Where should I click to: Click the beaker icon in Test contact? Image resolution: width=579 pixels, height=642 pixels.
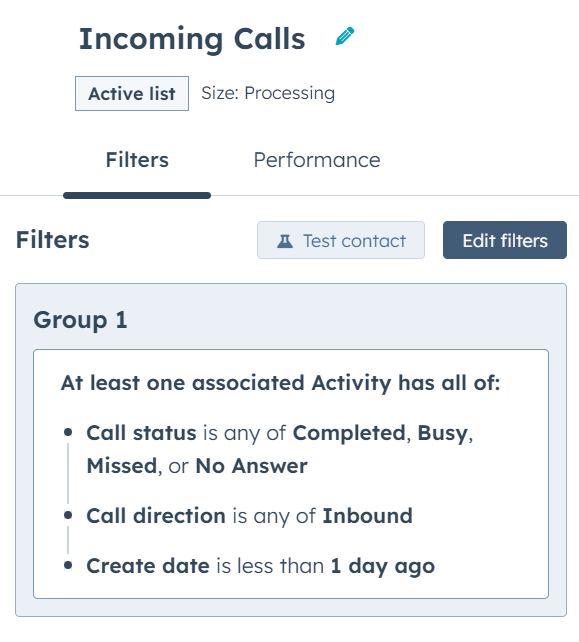click(285, 241)
